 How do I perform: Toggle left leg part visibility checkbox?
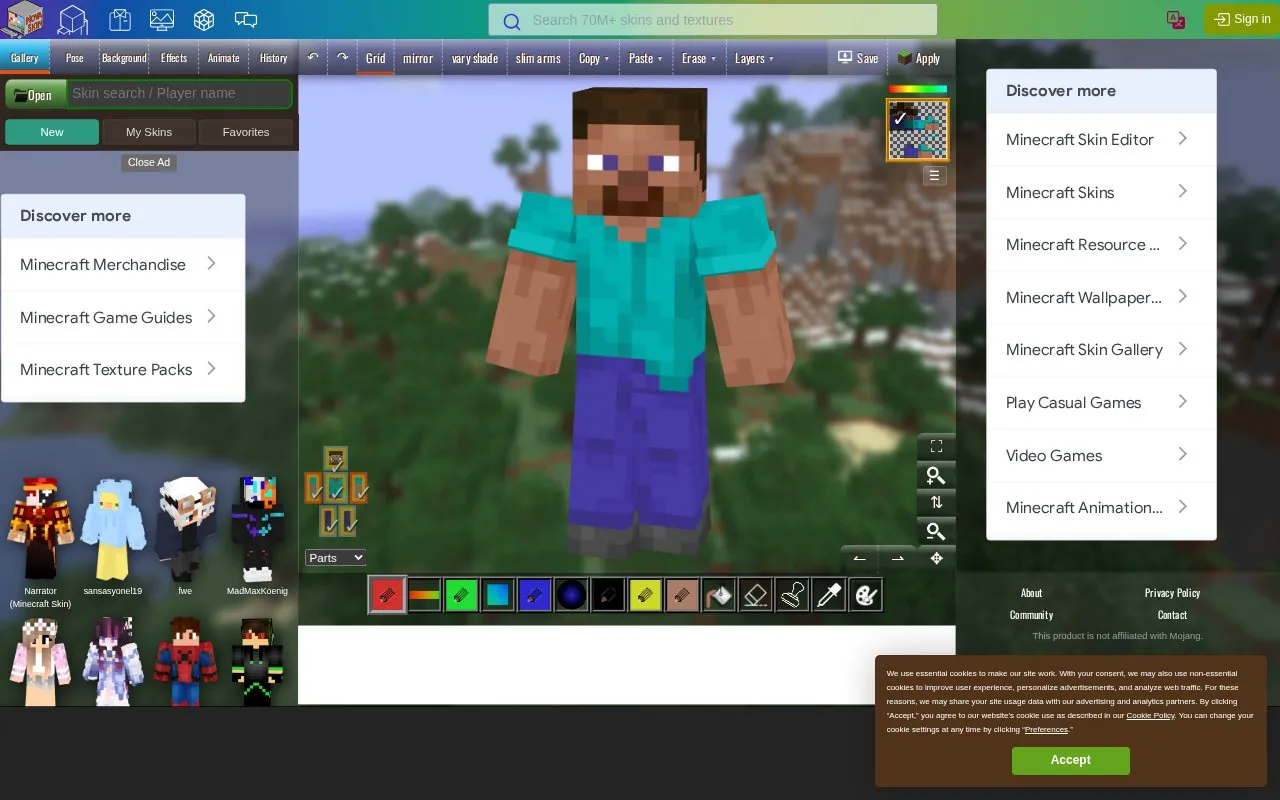[328, 521]
